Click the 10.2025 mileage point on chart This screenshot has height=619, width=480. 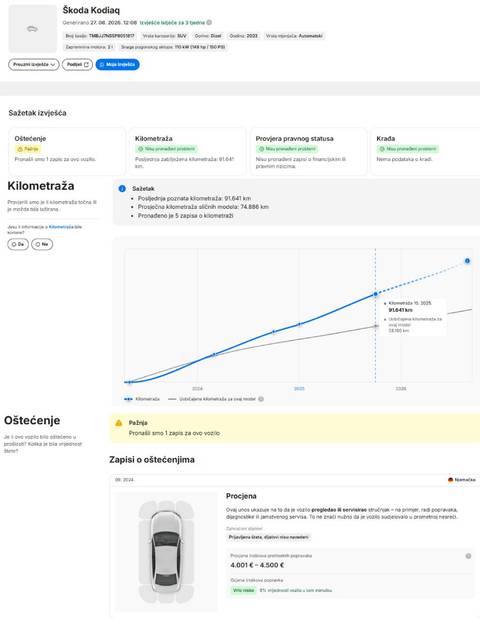pyautogui.click(x=375, y=294)
